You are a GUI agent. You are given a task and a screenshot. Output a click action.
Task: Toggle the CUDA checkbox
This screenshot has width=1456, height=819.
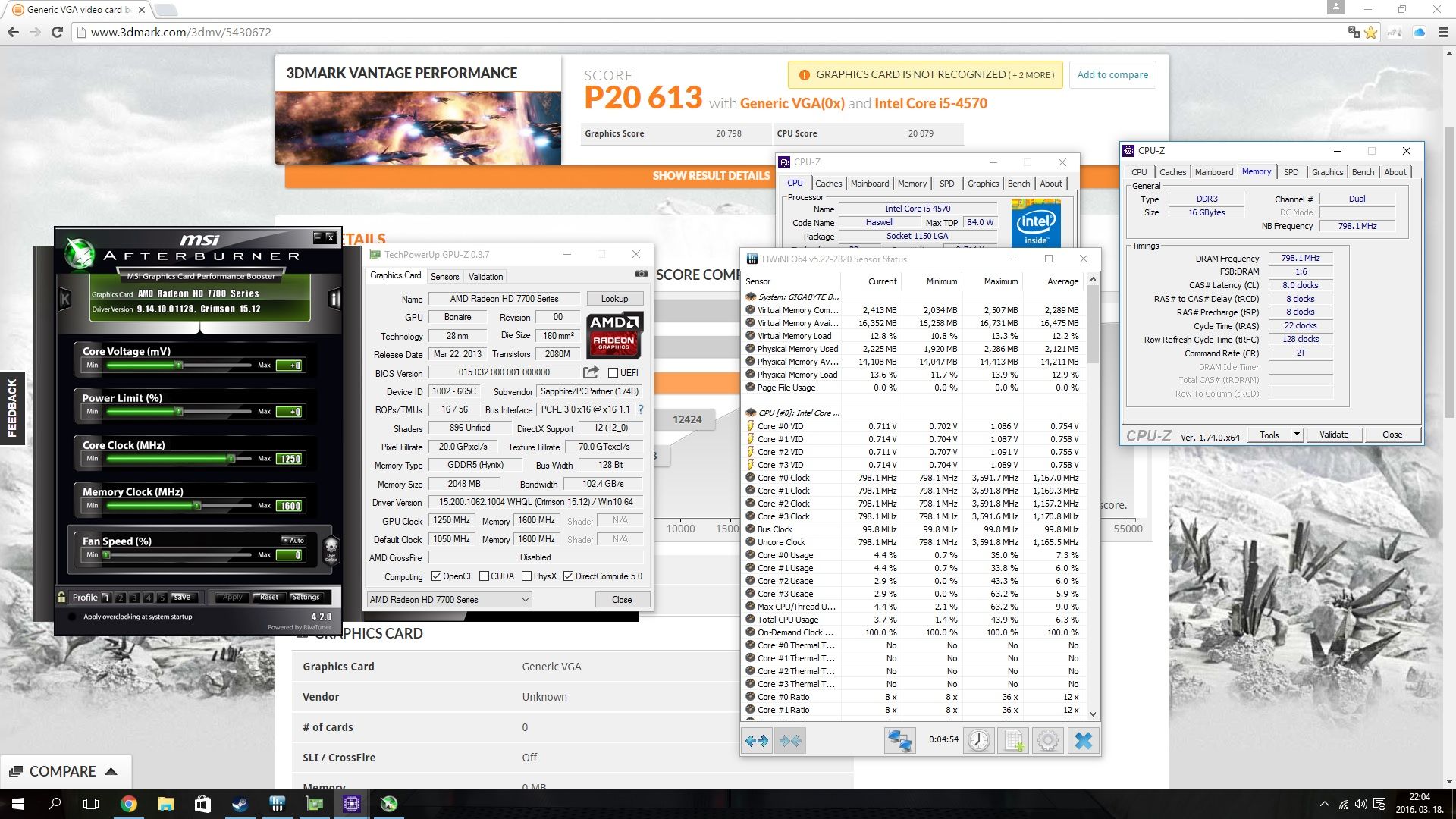(484, 576)
